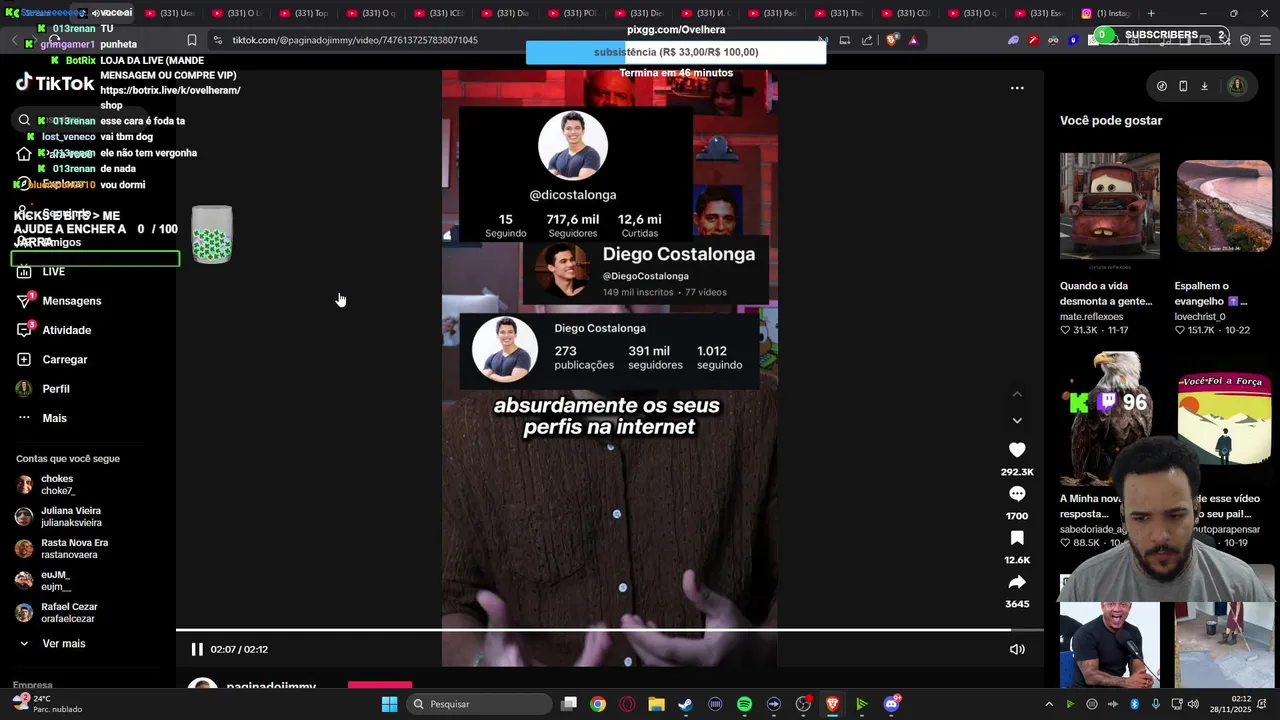Click the Bluetooth tray icon
1280x720 pixels.
tap(1134, 704)
